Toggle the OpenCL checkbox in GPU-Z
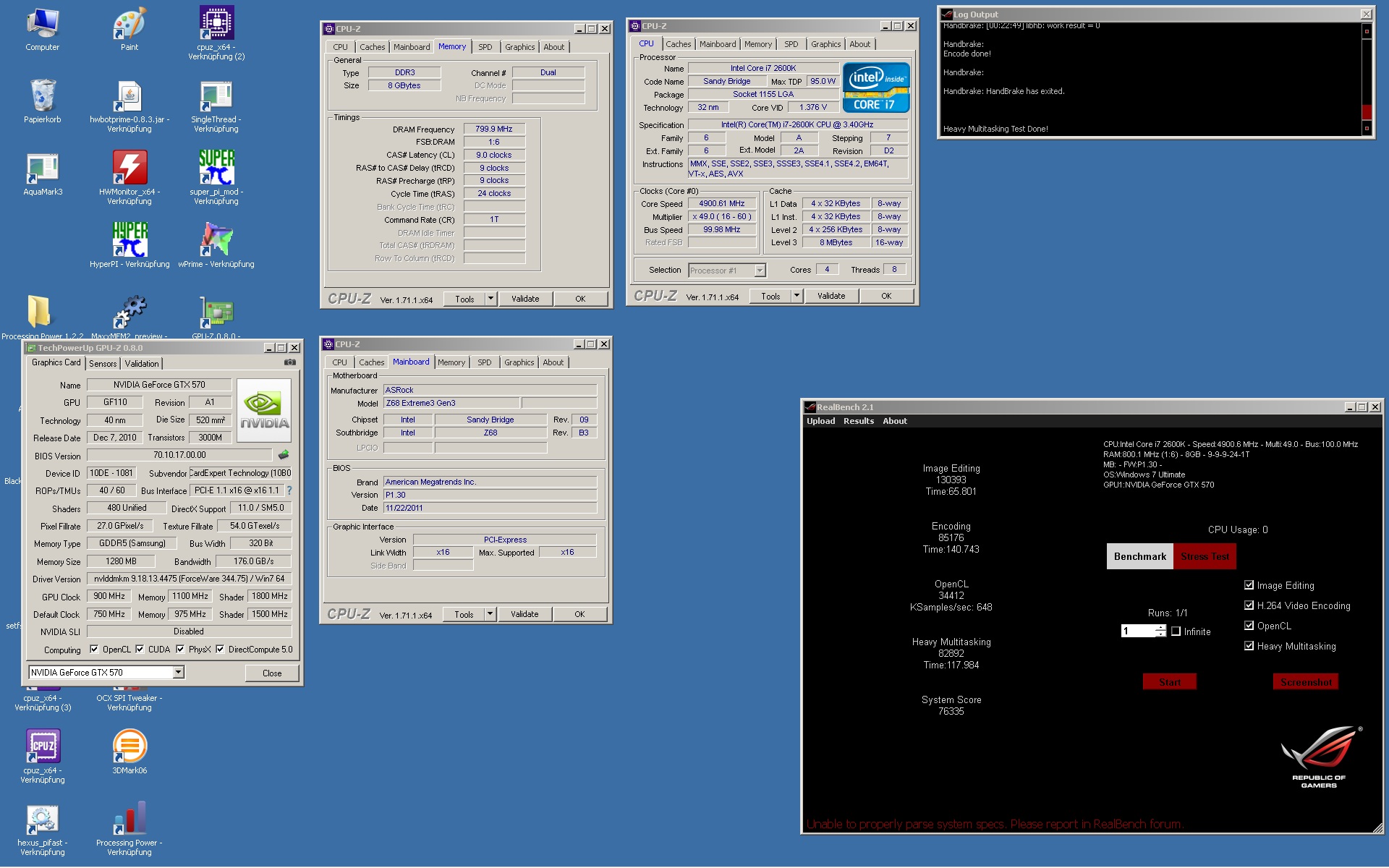Viewport: 1389px width, 868px height. pyautogui.click(x=94, y=649)
